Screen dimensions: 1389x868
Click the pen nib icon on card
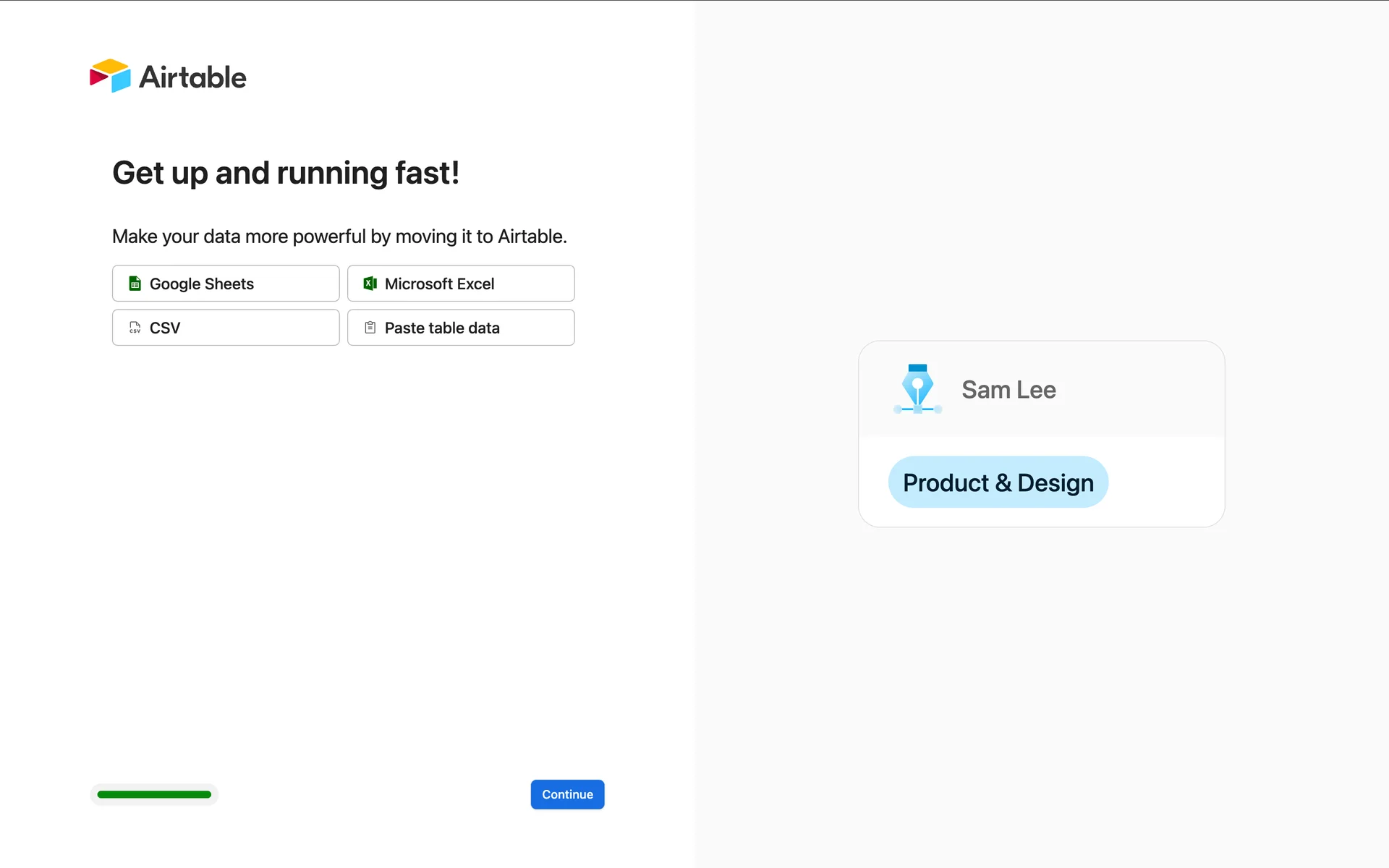tap(917, 388)
